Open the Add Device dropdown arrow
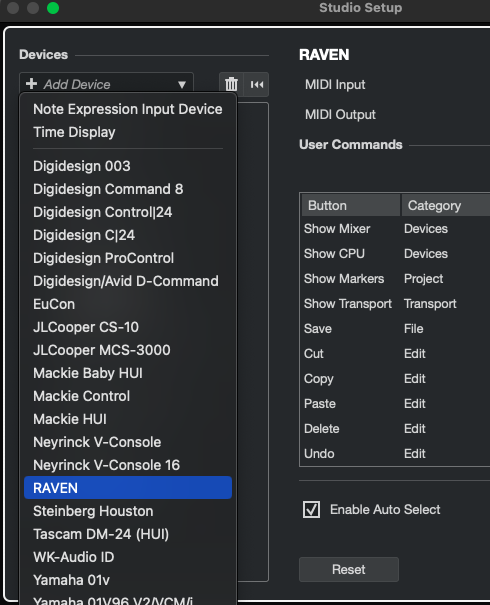Screen dimensions: 490x605 [182, 84]
